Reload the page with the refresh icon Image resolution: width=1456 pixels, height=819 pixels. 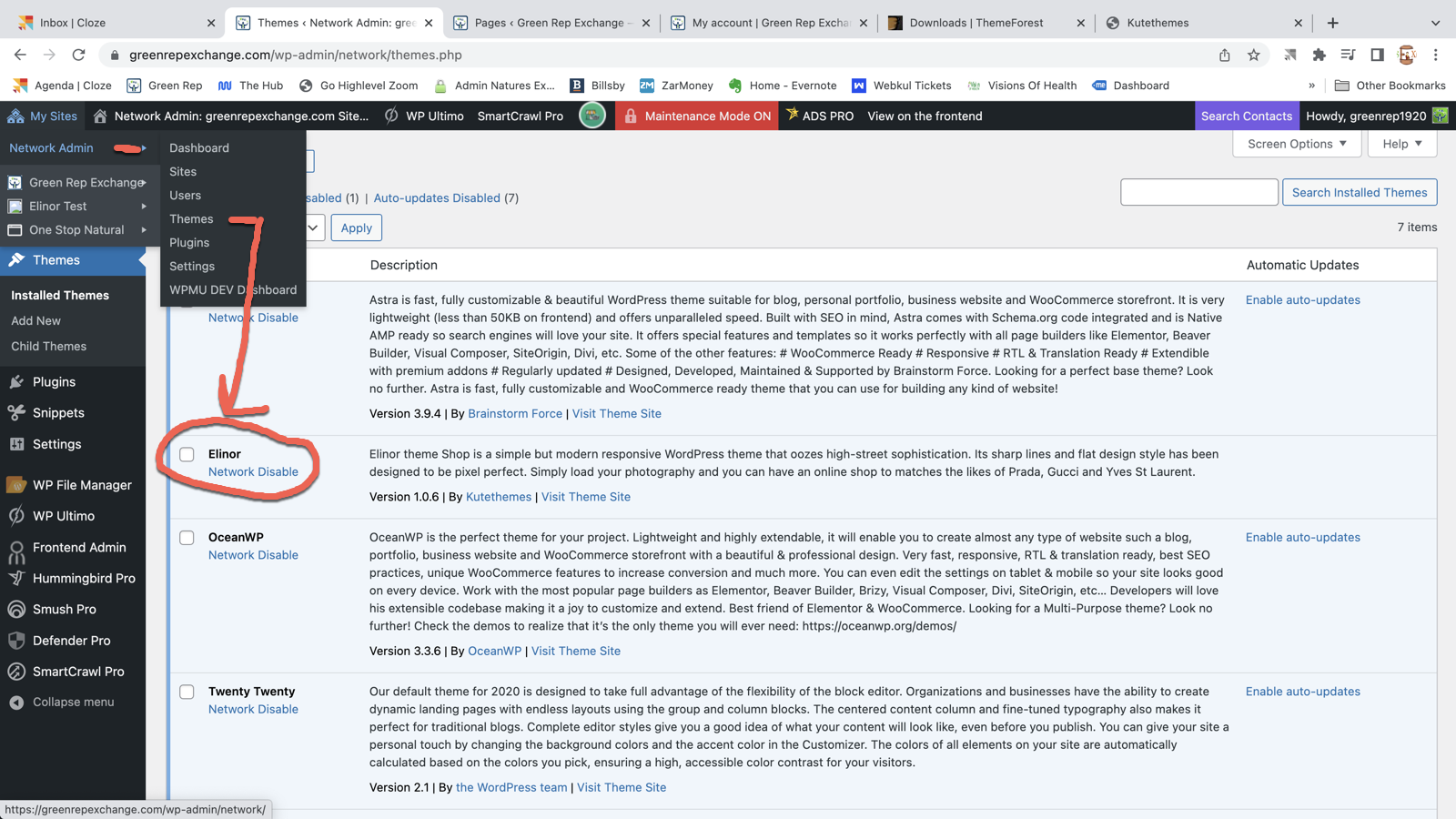[78, 55]
